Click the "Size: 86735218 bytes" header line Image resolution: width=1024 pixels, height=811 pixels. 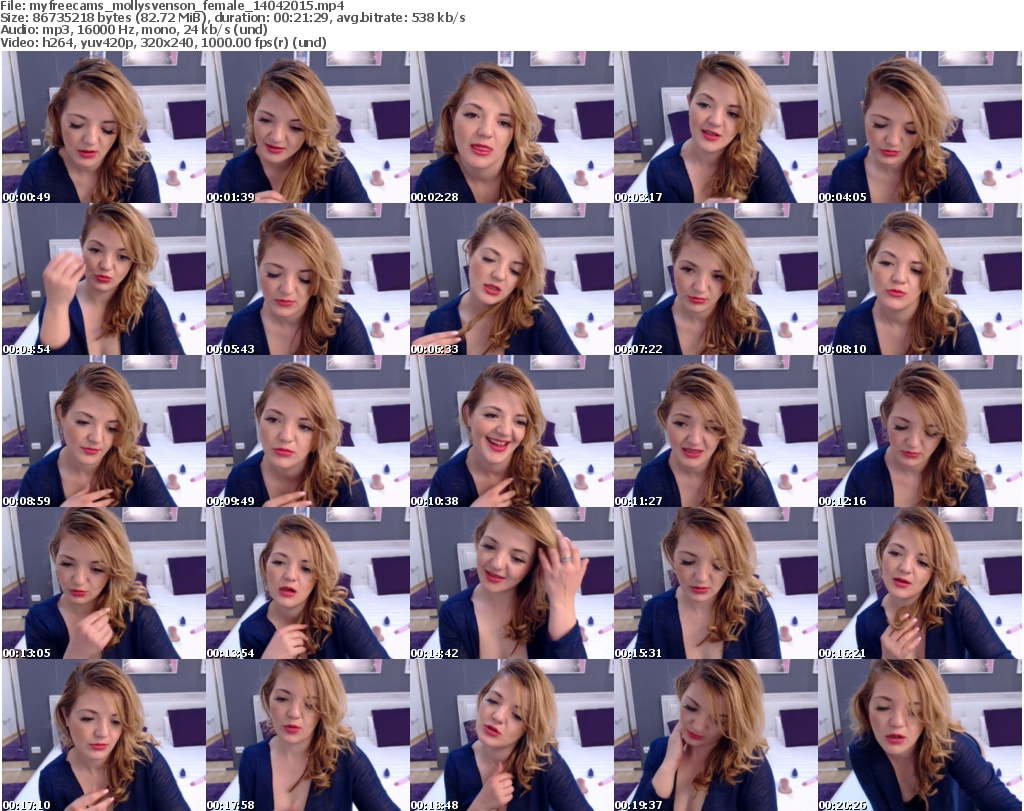pyautogui.click(x=232, y=18)
